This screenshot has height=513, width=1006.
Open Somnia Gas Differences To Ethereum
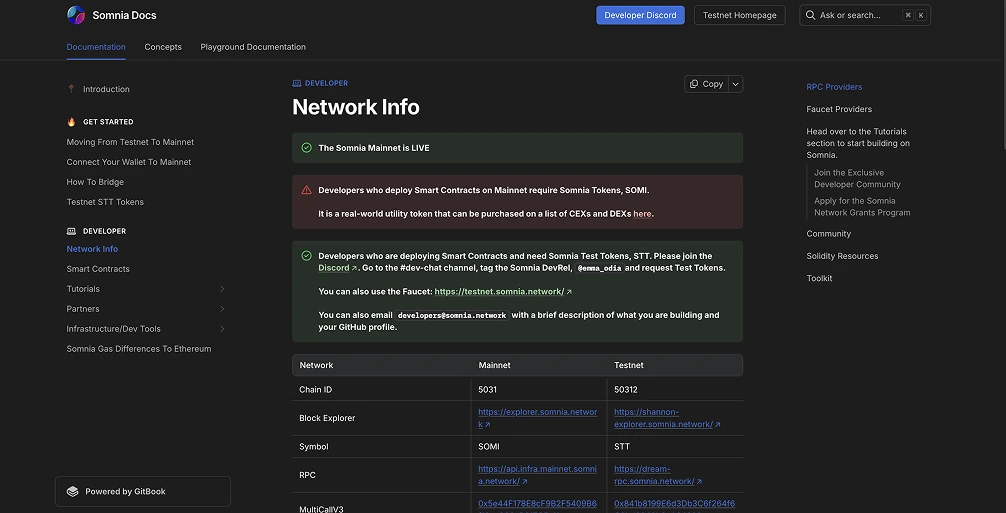pyautogui.click(x=139, y=349)
